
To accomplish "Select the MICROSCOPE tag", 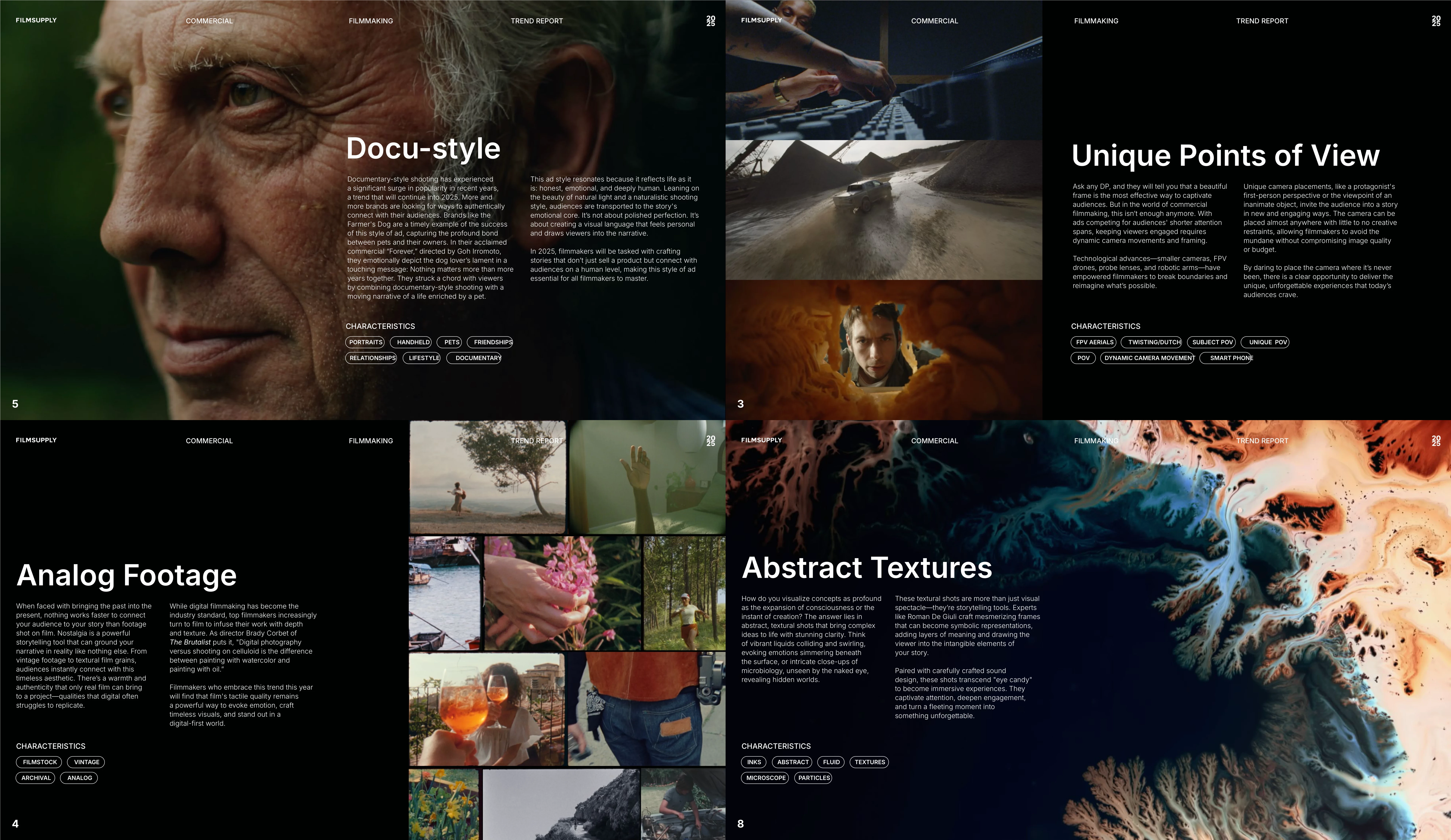I will coord(765,778).
